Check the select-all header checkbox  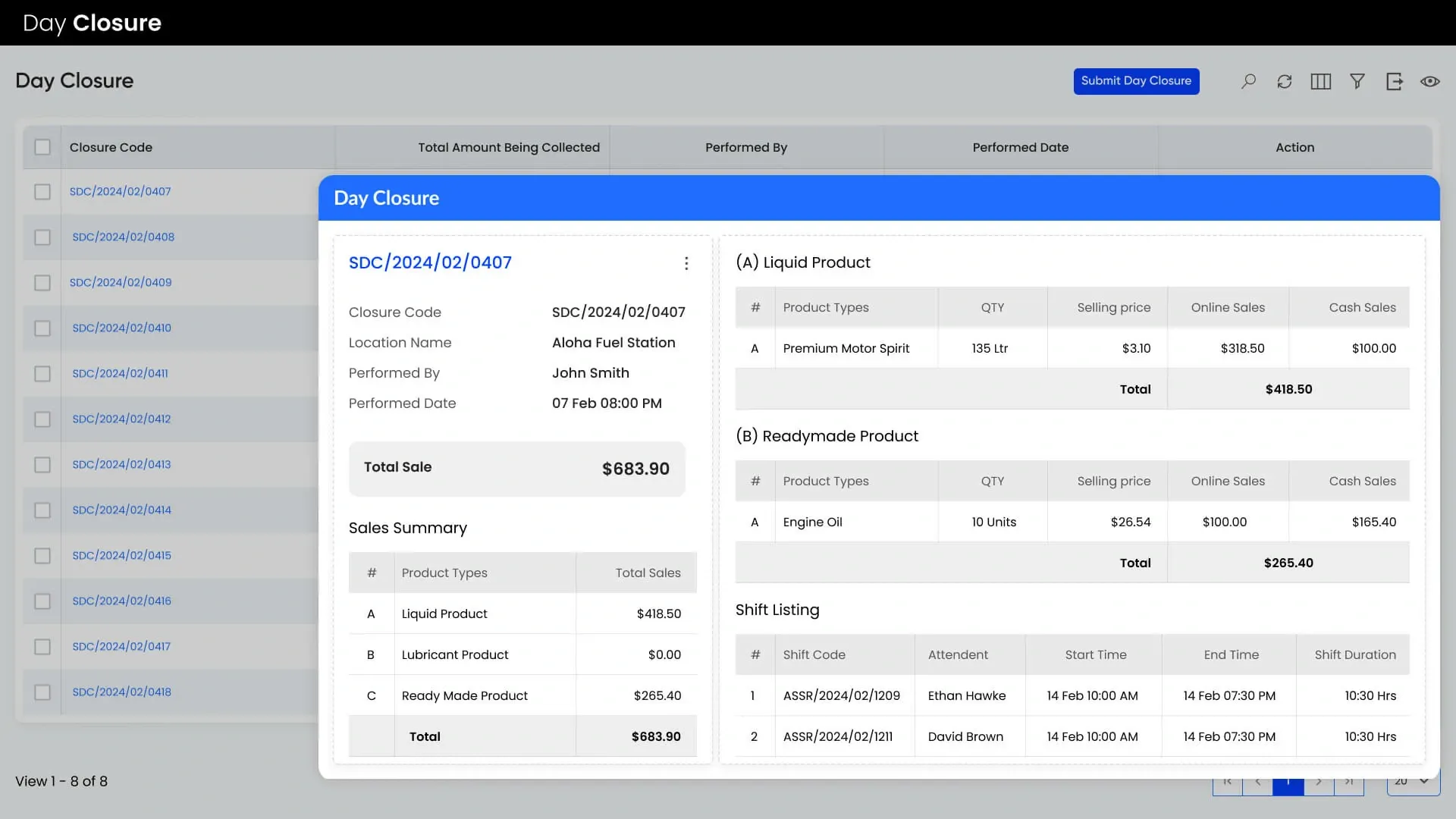pos(42,147)
